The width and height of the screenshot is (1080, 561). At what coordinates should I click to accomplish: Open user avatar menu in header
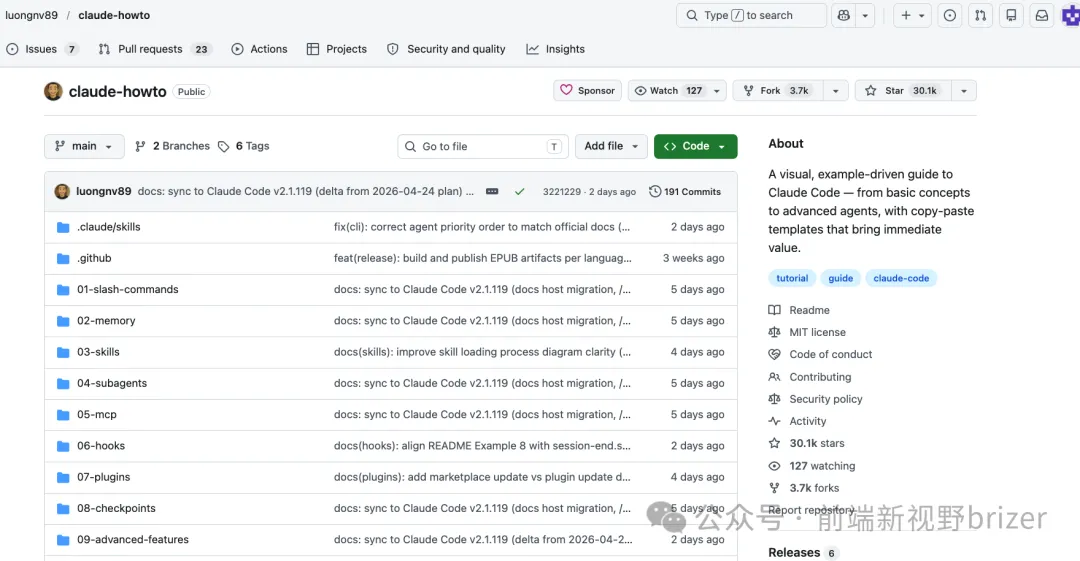[x=1071, y=15]
